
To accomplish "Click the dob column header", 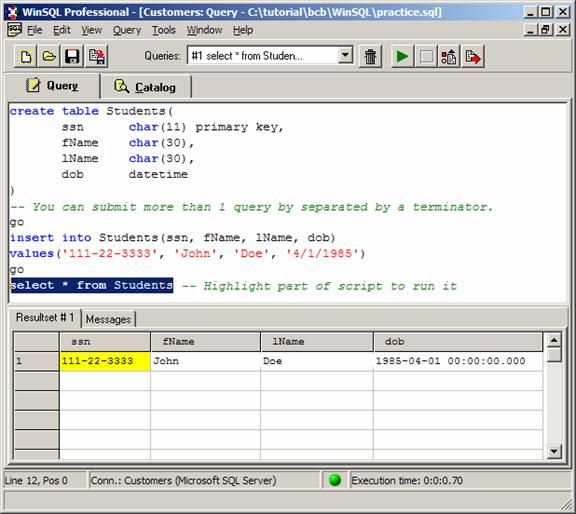I will pos(458,342).
